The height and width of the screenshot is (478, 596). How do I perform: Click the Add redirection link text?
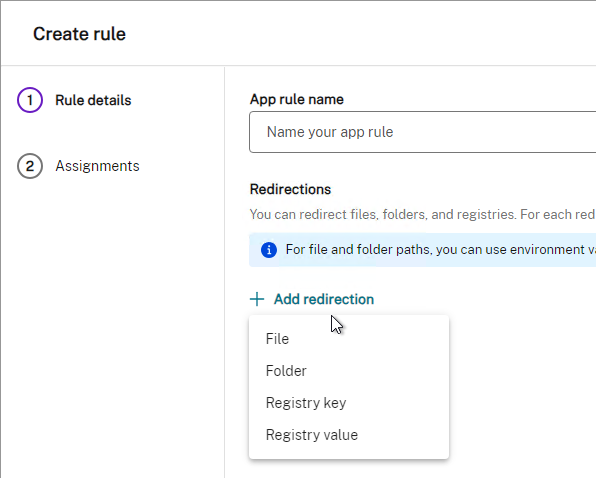click(x=324, y=299)
